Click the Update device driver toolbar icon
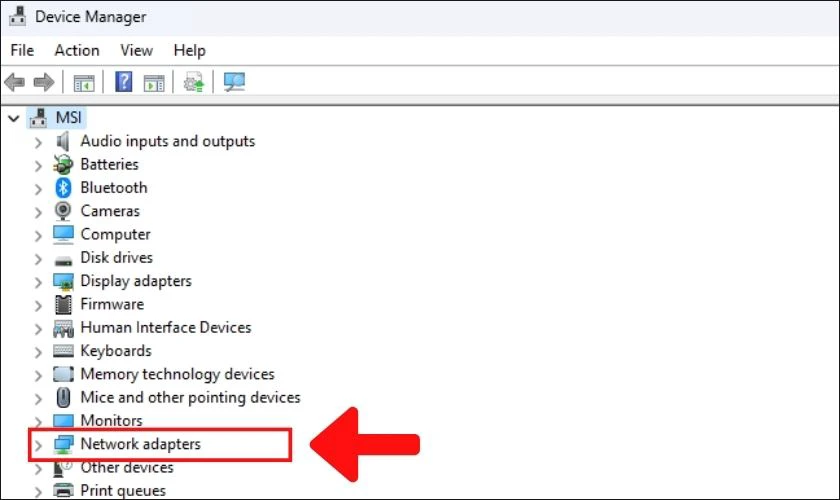This screenshot has height=500, width=840. (193, 82)
